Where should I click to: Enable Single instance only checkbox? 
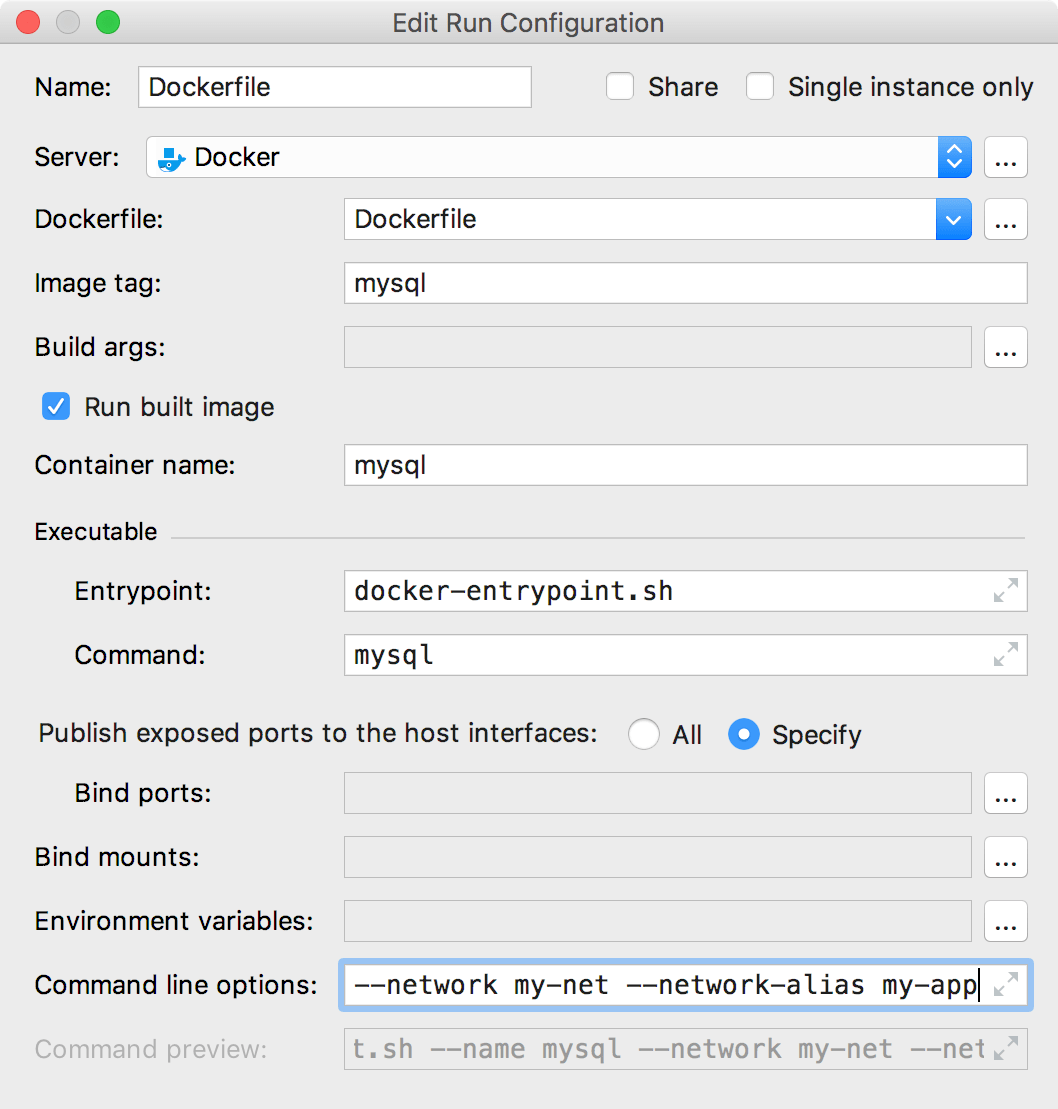coord(760,86)
